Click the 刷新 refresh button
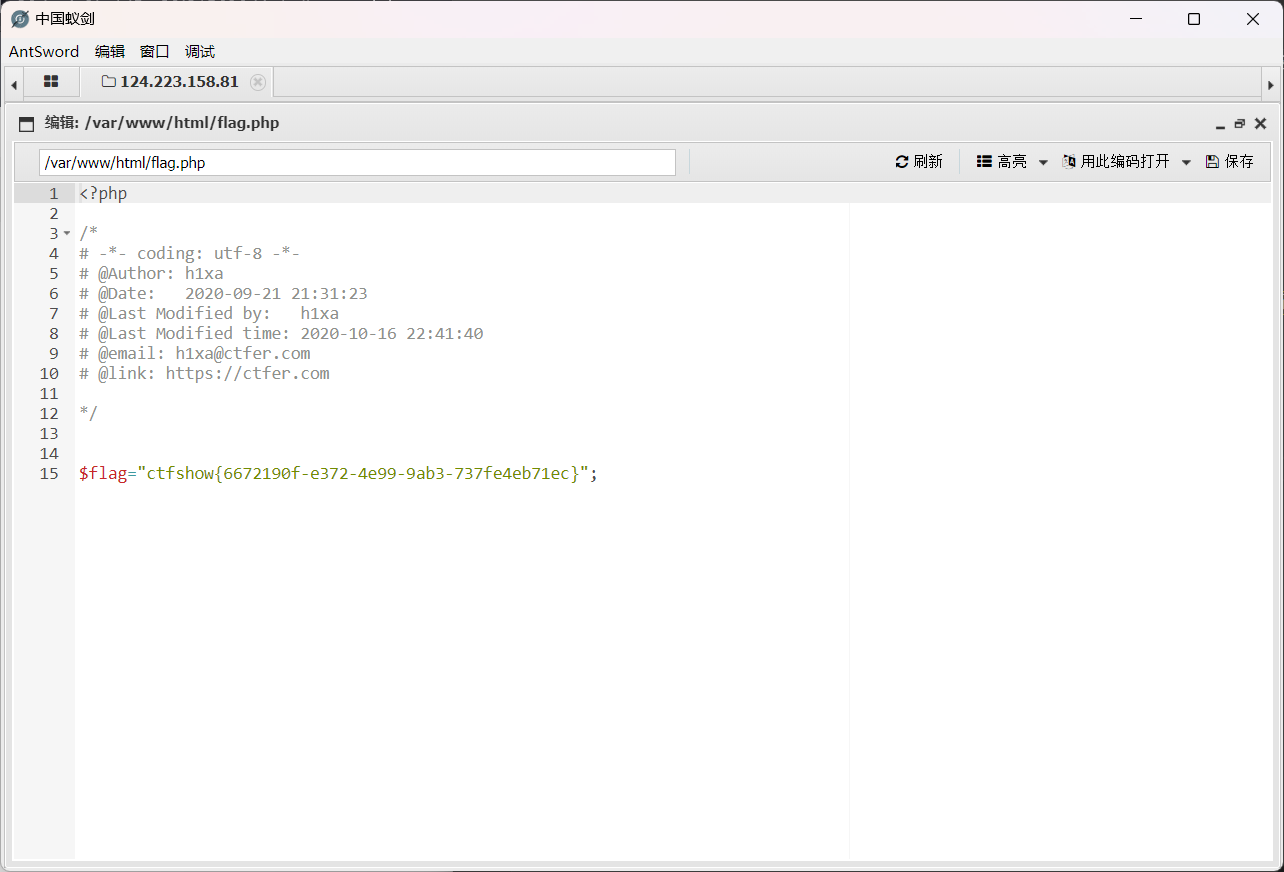The width and height of the screenshot is (1284, 872). pos(919,162)
